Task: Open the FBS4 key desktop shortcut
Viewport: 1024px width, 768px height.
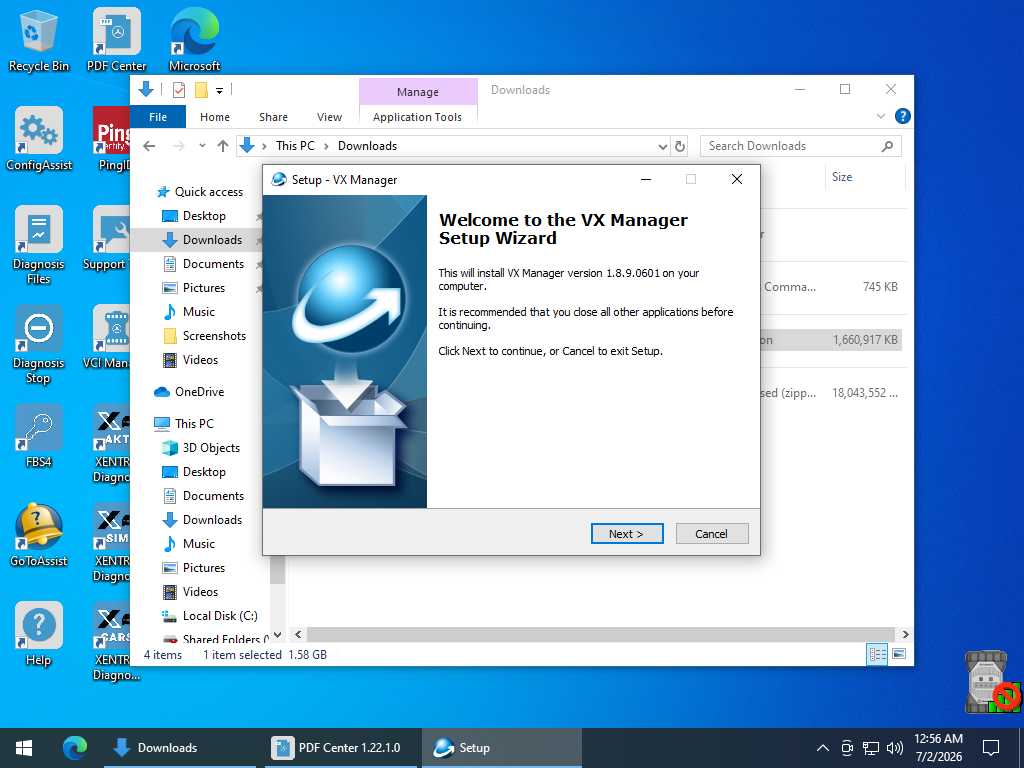Action: (x=39, y=436)
